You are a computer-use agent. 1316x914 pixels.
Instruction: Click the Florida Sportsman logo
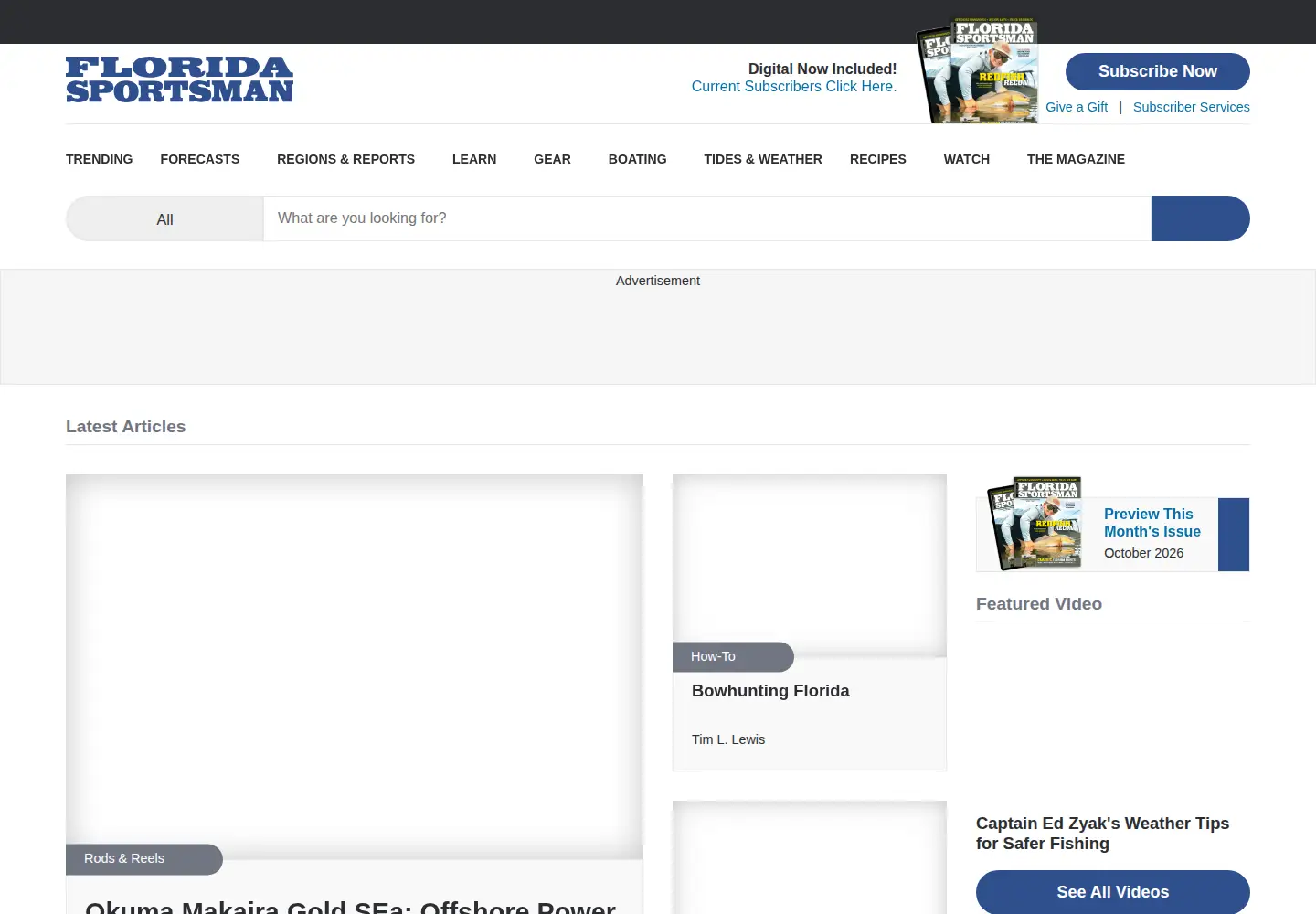pos(179,80)
